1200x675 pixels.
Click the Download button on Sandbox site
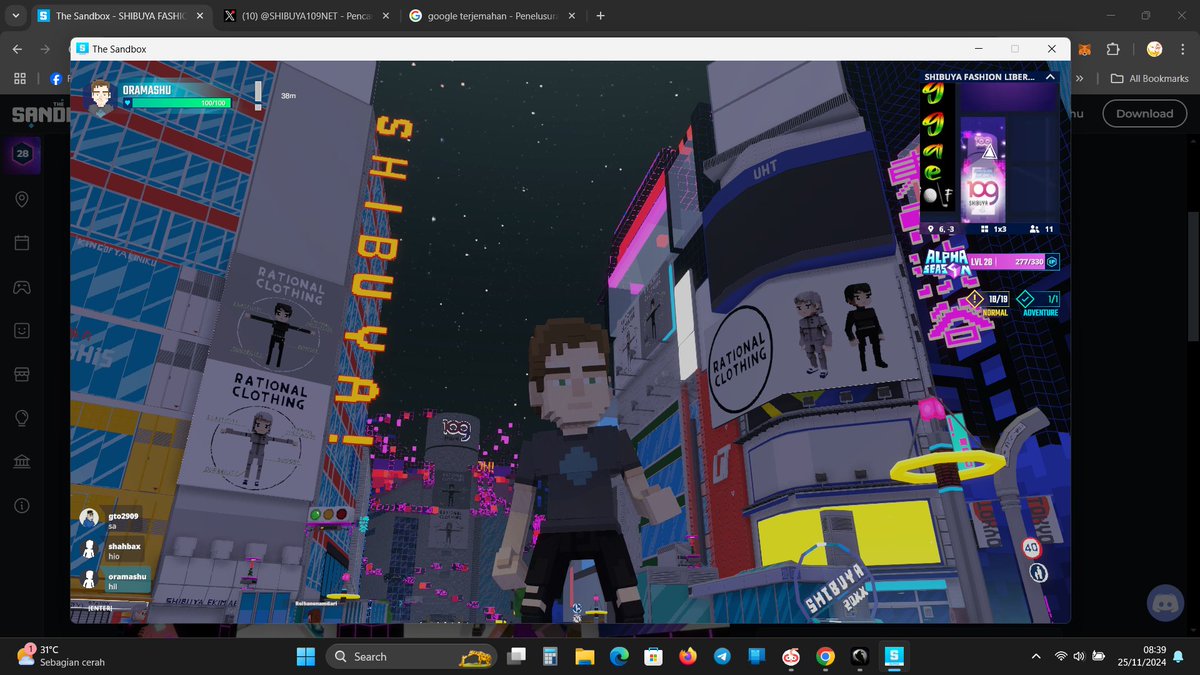coord(1145,113)
